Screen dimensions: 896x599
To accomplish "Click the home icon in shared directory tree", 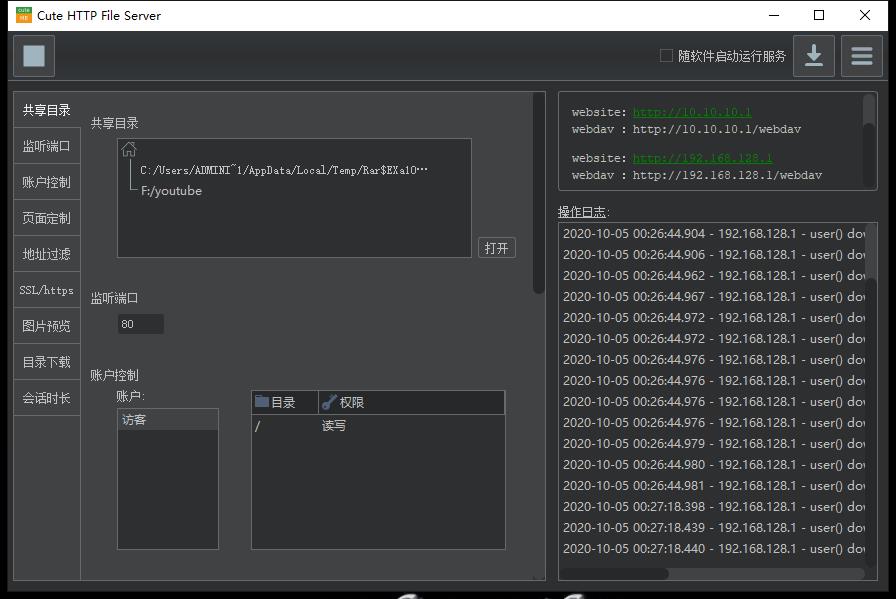I will 129,150.
